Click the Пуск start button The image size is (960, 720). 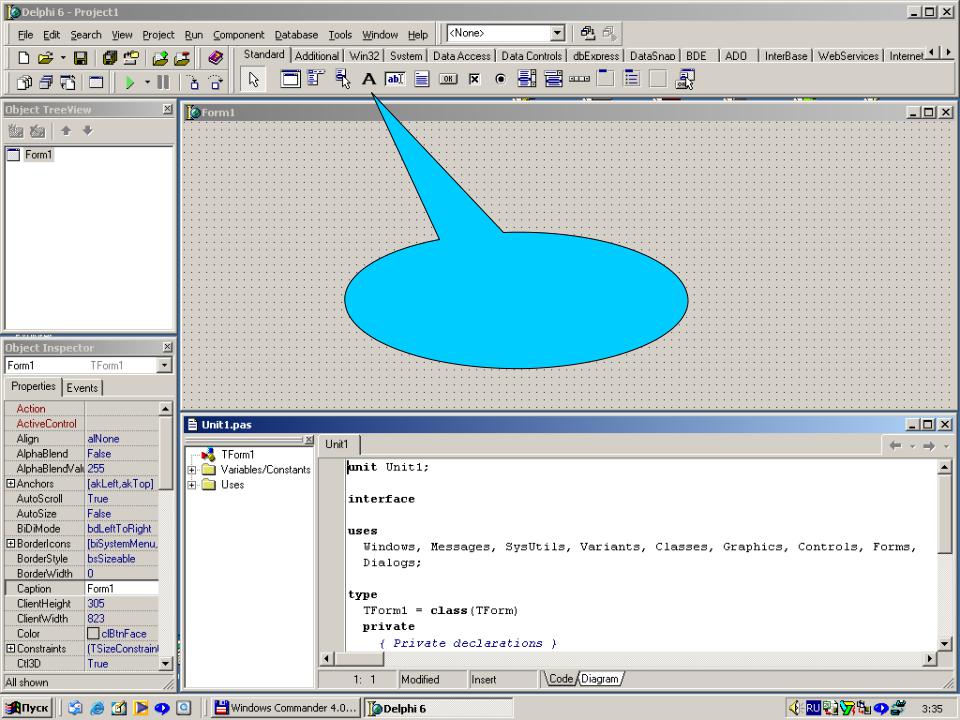coord(27,708)
